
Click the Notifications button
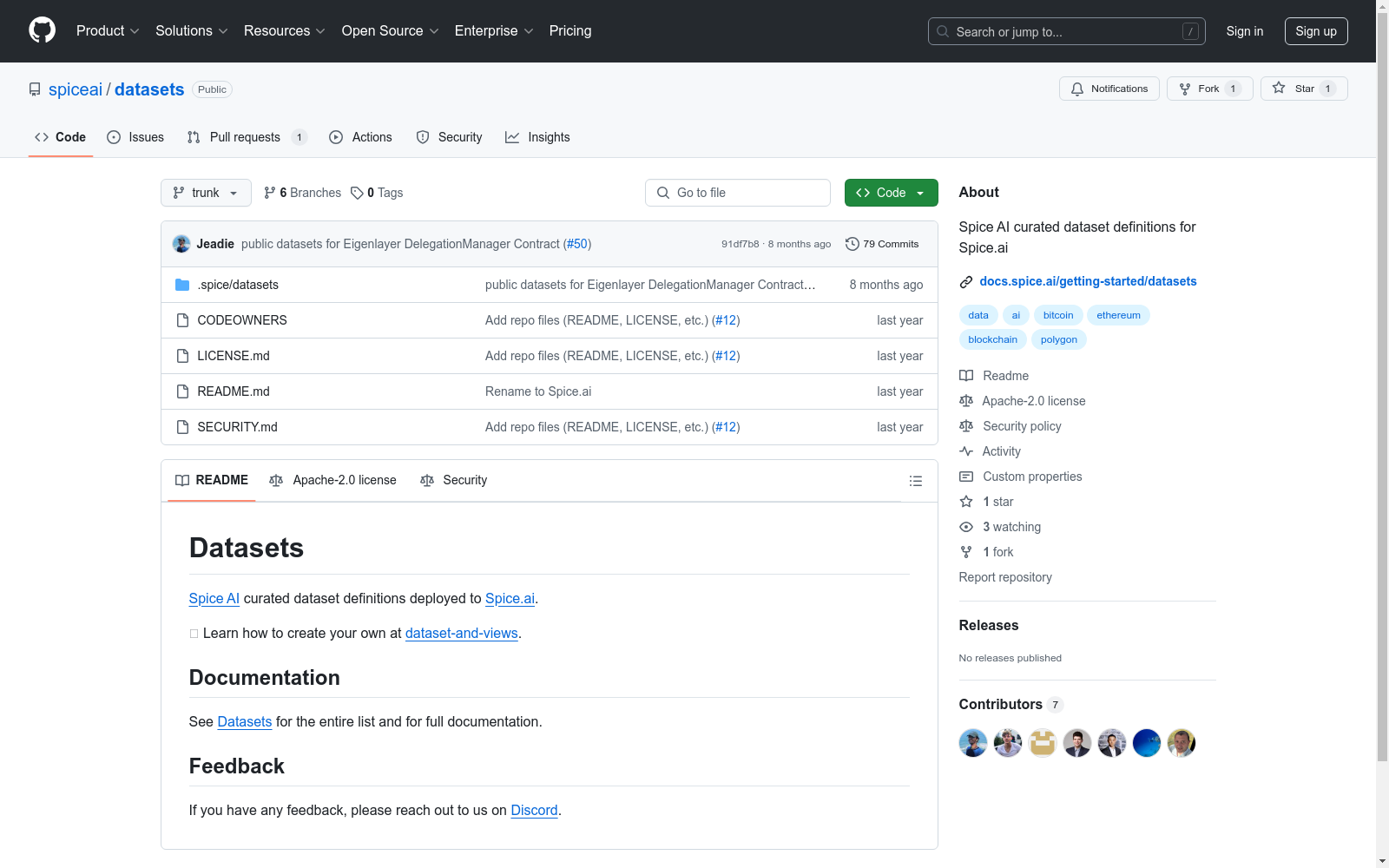tap(1109, 89)
